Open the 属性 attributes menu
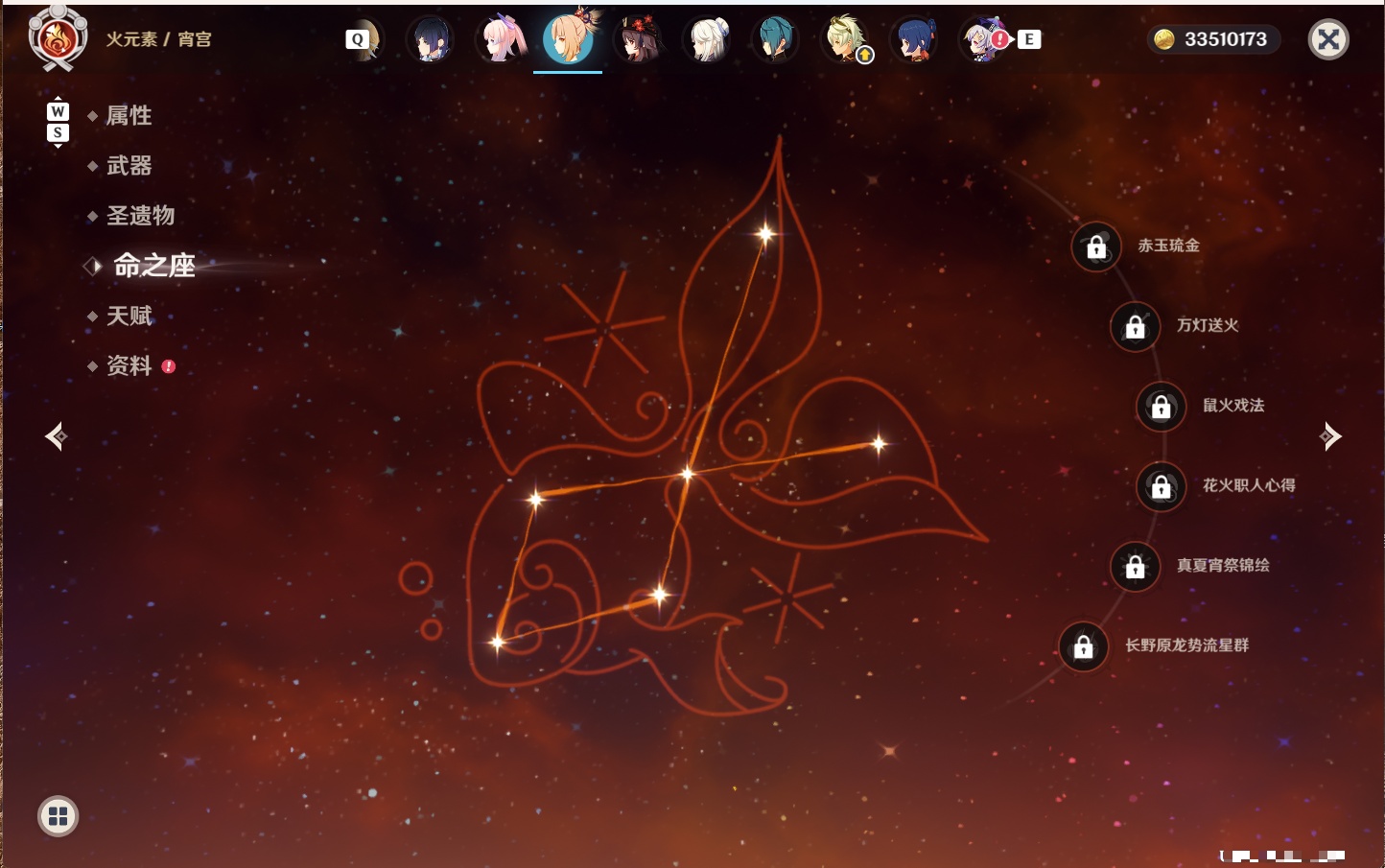 pos(129,115)
